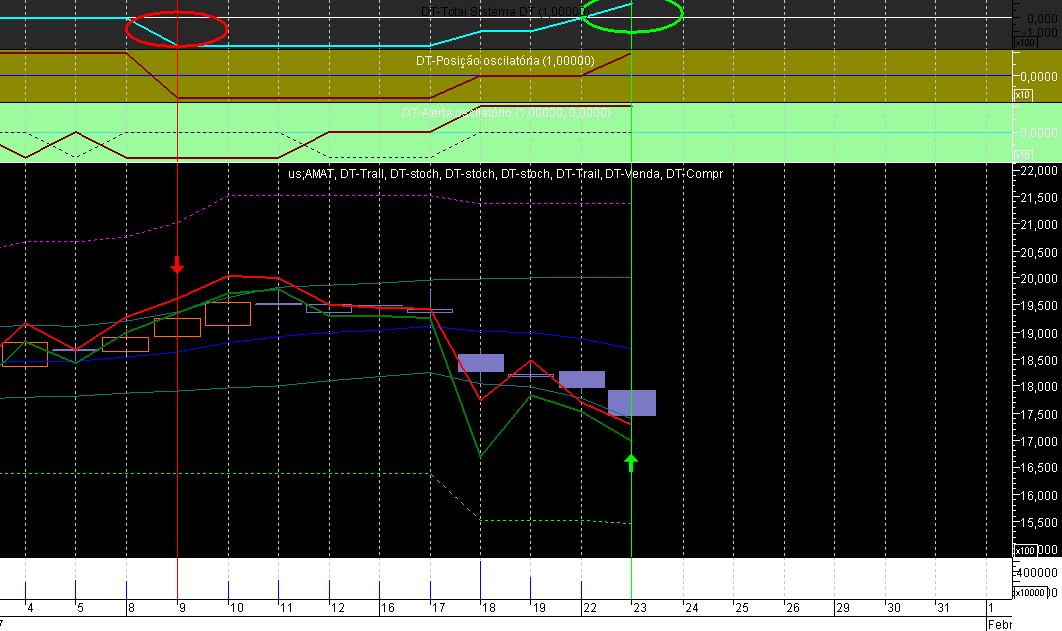Select the orange hollow candle on day 8
This screenshot has height=631, width=1062.
click(125, 344)
